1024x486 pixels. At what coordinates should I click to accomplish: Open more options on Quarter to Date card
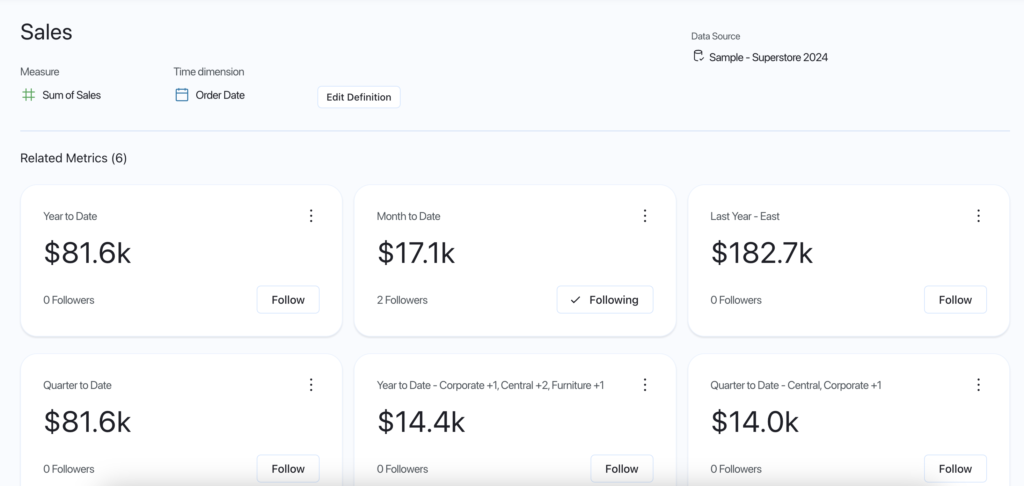[311, 385]
